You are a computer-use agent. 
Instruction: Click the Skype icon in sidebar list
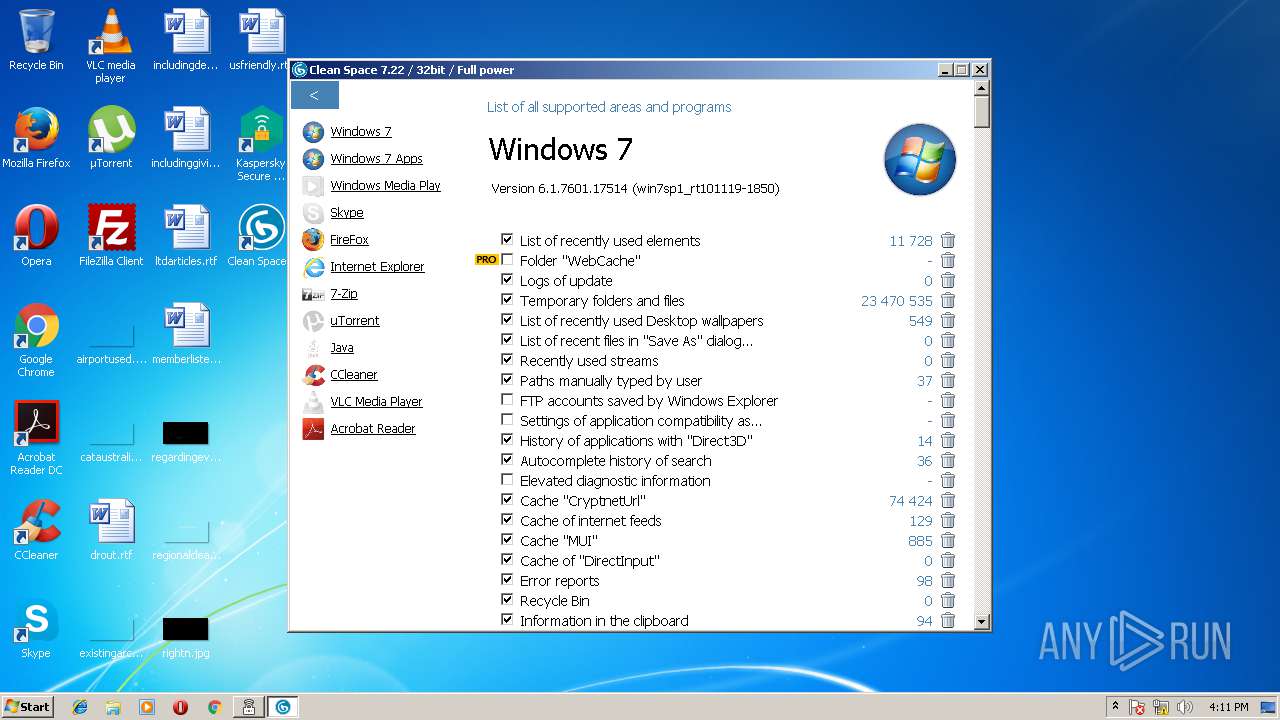(313, 213)
